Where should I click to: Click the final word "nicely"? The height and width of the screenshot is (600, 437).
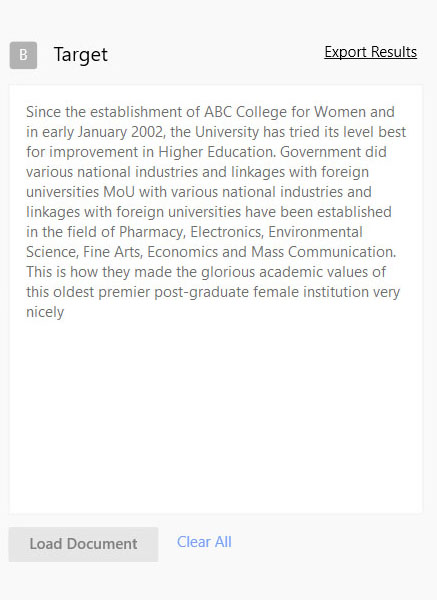pos(45,312)
